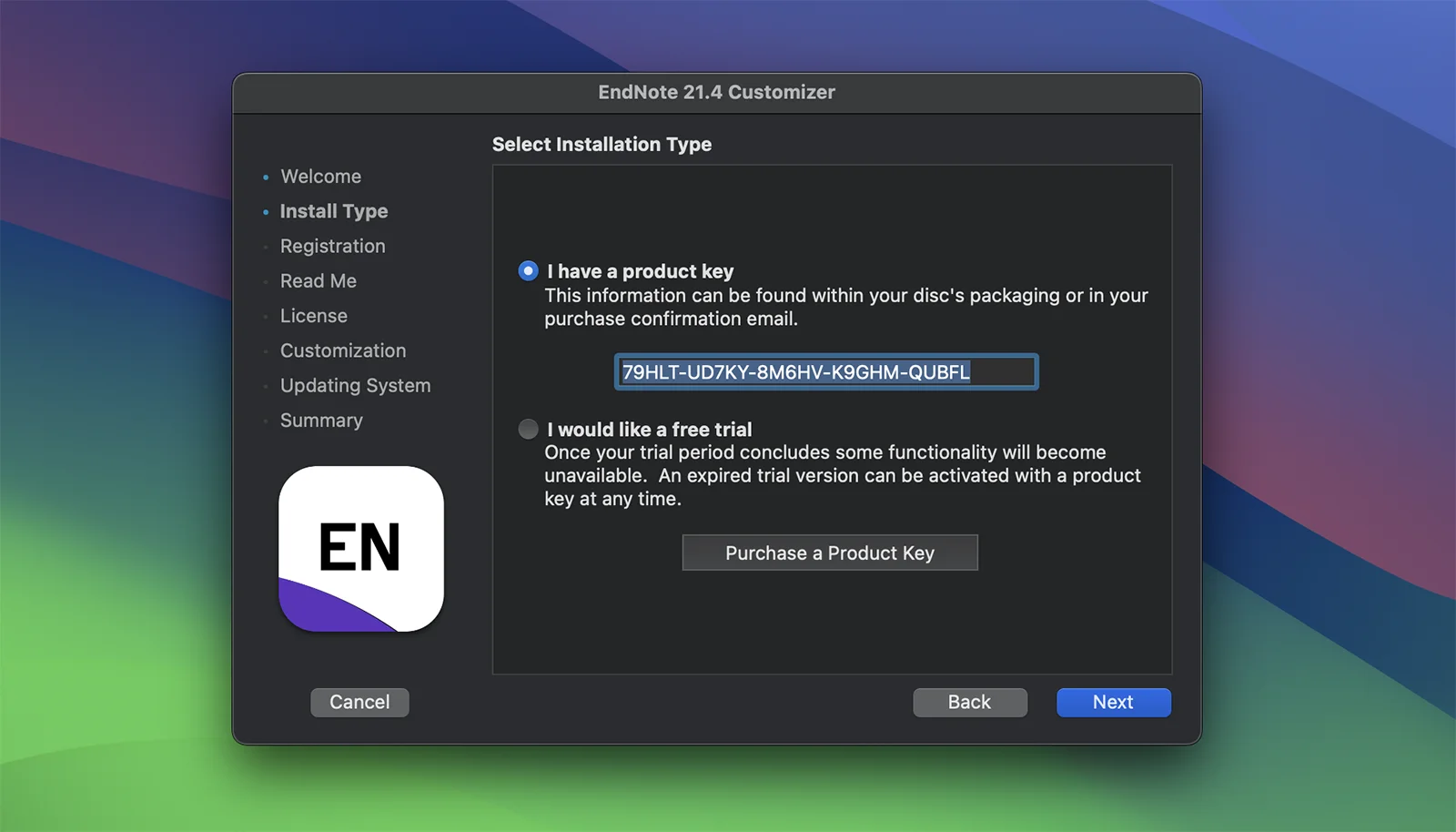Click the blue bullet beside Install Type

point(266,212)
